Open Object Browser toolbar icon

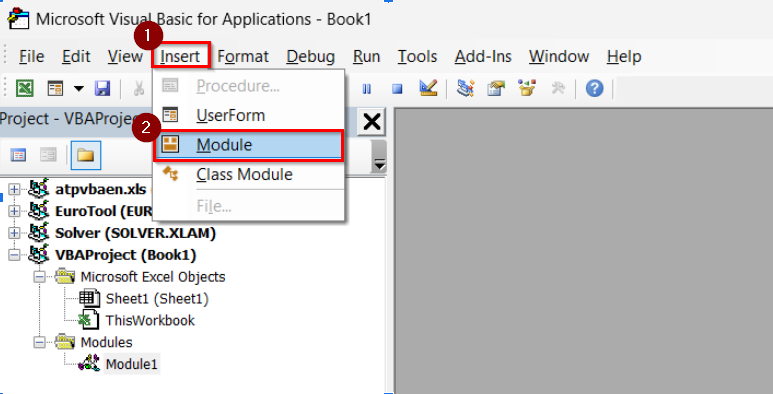527,88
